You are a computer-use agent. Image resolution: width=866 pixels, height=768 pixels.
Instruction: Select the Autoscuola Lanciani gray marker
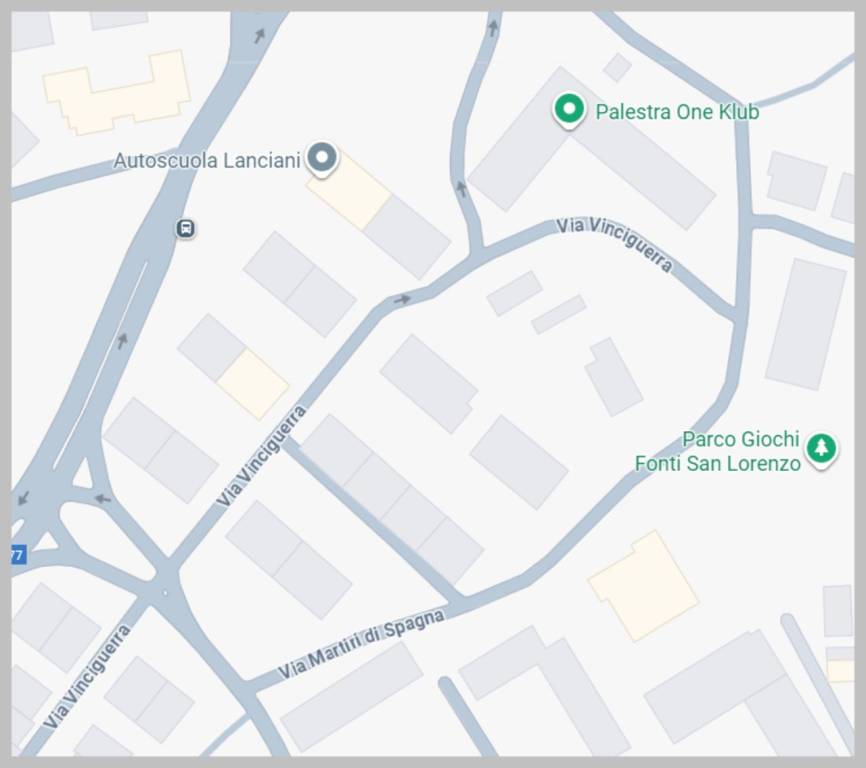322,159
